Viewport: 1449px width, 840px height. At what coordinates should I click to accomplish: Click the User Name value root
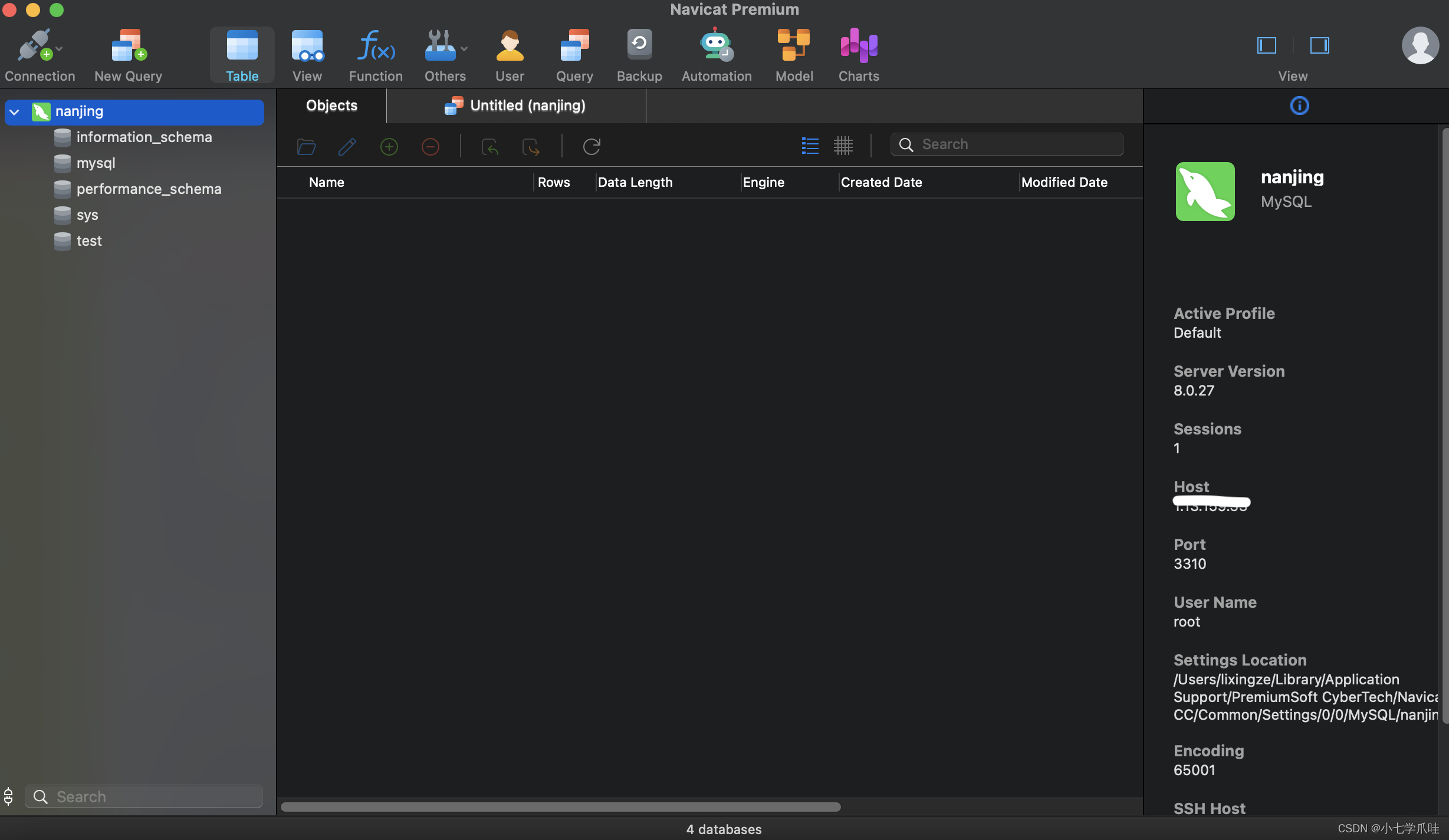click(1187, 621)
